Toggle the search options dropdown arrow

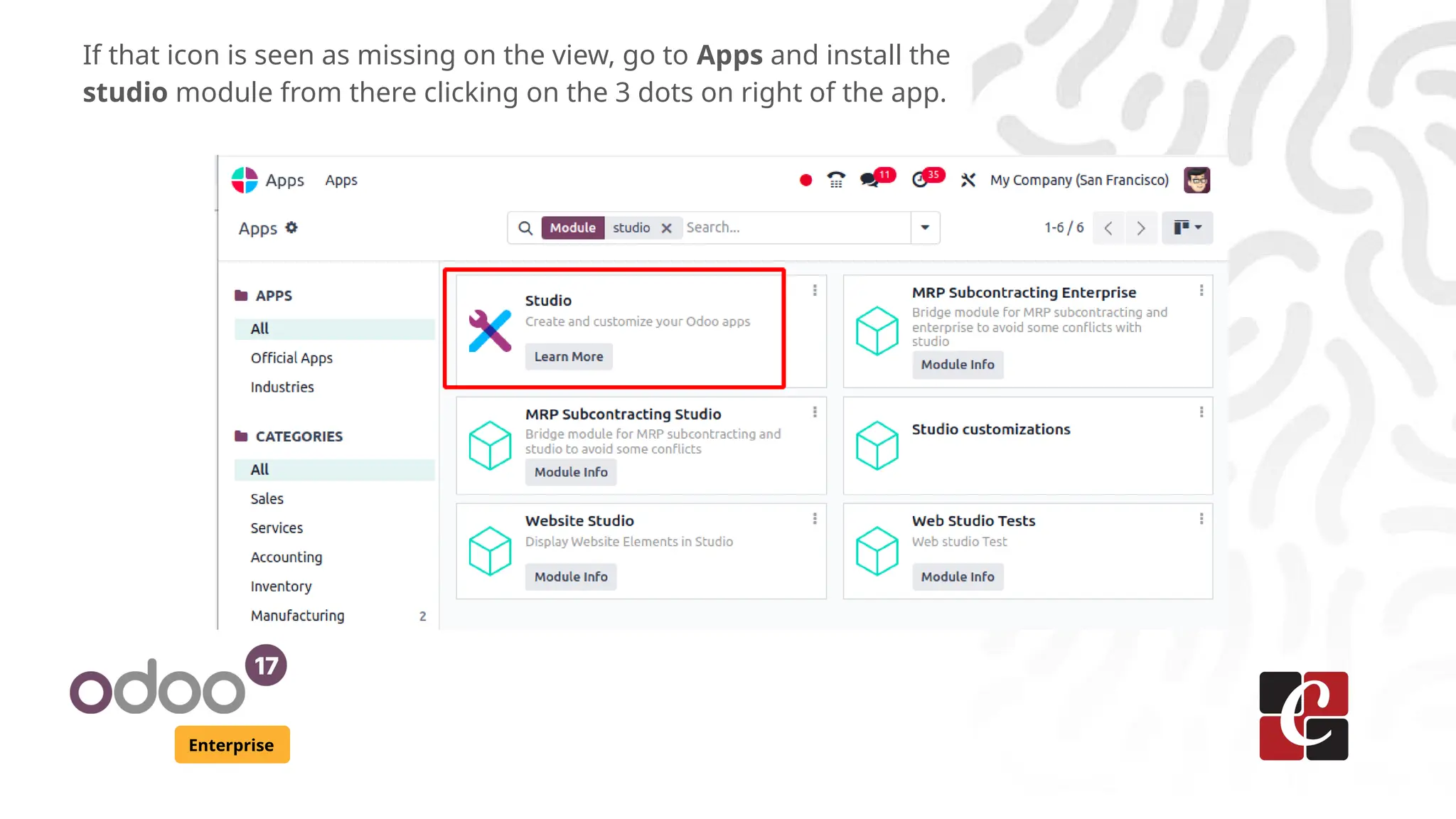925,227
